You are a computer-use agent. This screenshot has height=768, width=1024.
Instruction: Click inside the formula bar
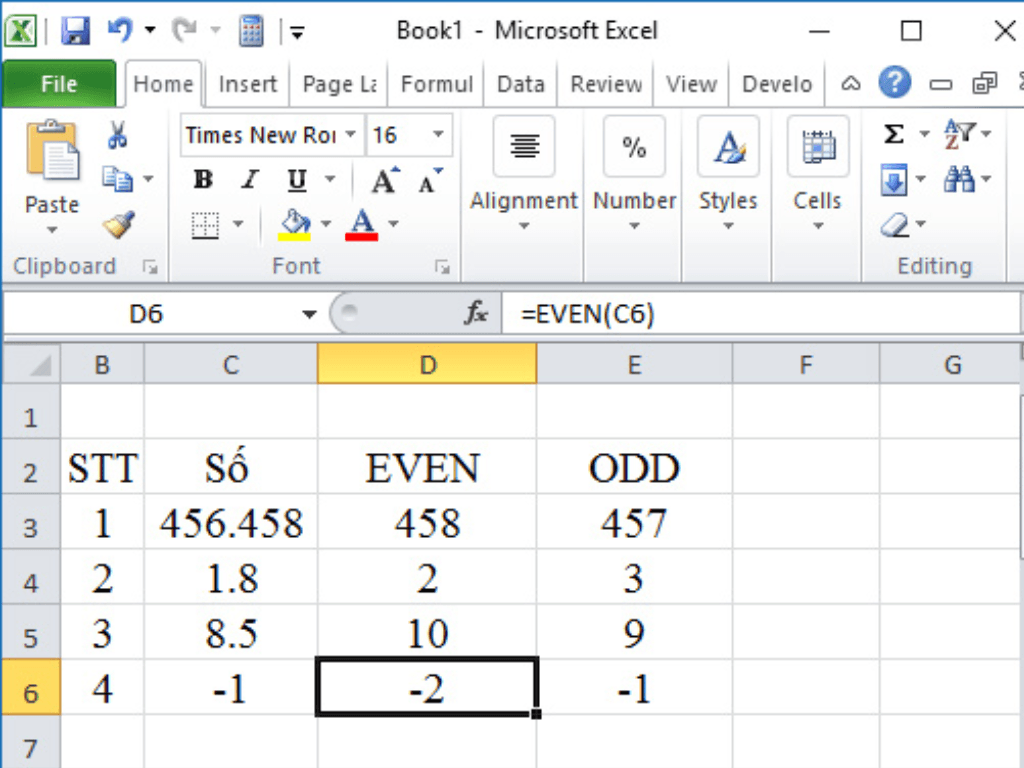(x=650, y=312)
